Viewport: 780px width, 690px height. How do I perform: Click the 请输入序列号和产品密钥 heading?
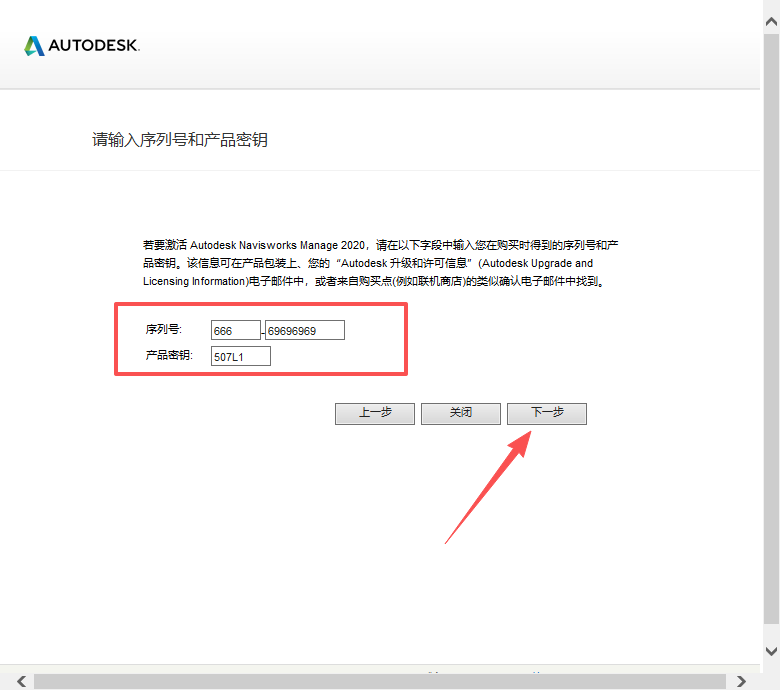pos(180,140)
